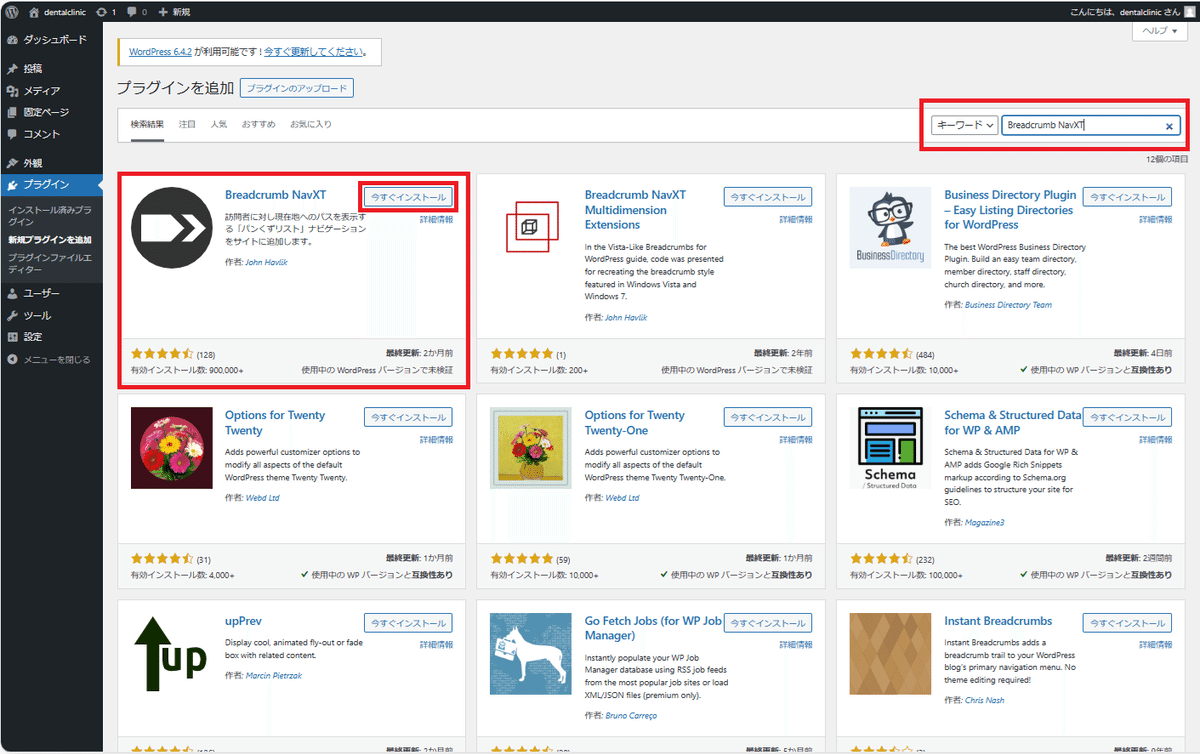The image size is (1200, 754).
Task: Install Business Directory Plugin now
Action: [1127, 197]
